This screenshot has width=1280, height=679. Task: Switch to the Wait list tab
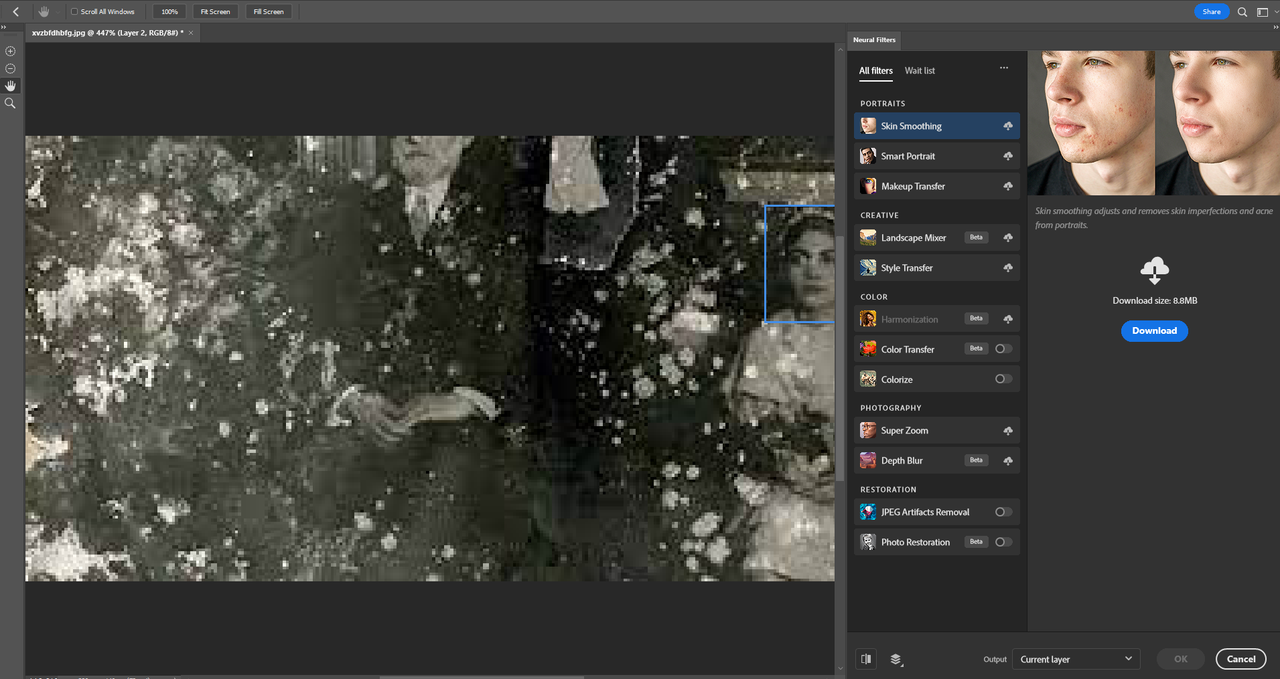[920, 71]
